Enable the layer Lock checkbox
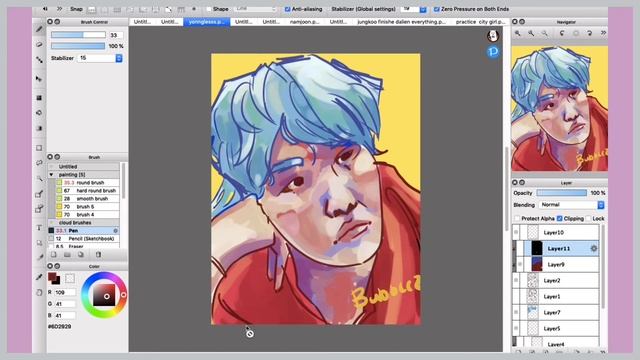The width and height of the screenshot is (640, 360). click(x=588, y=219)
